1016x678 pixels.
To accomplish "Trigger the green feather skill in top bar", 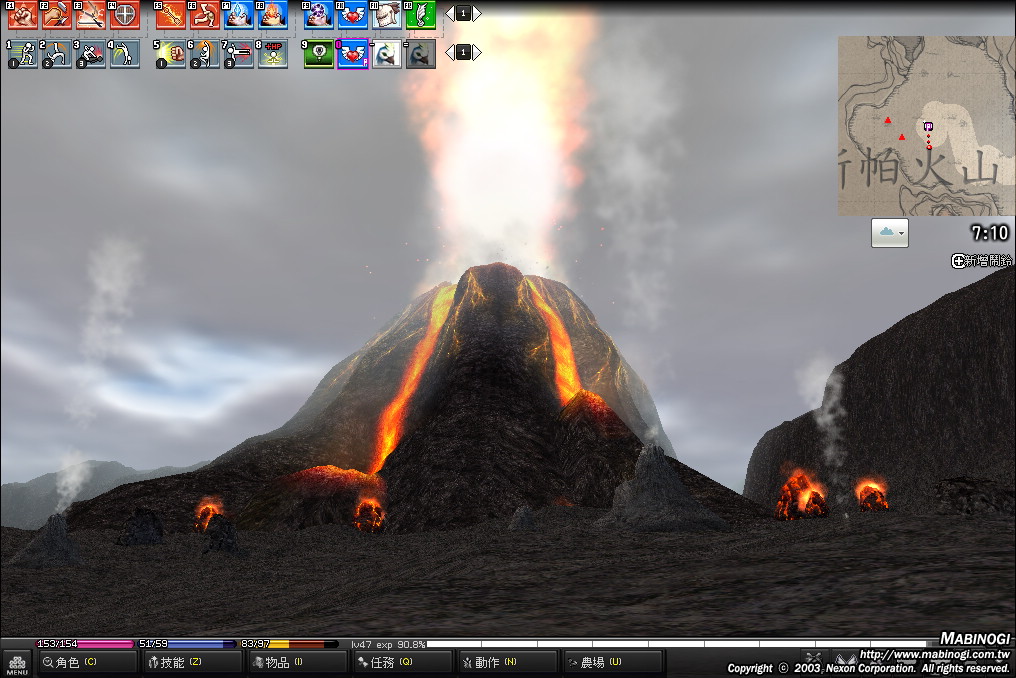I will [x=420, y=14].
